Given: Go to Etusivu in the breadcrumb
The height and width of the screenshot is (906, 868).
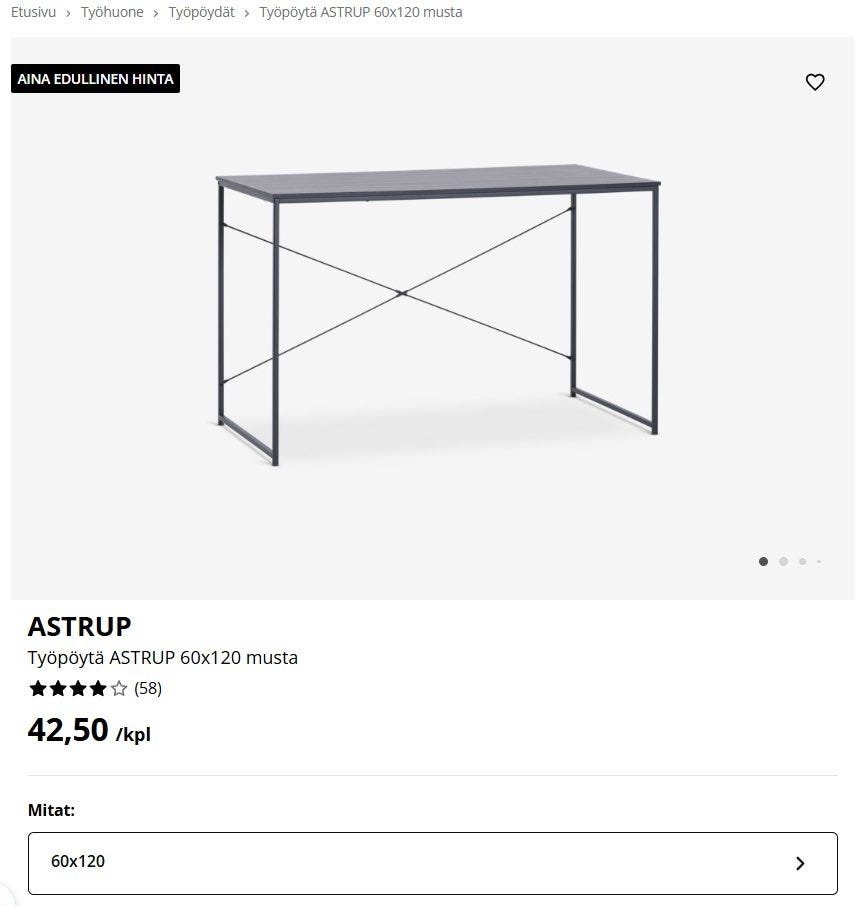Looking at the screenshot, I should [x=33, y=13].
